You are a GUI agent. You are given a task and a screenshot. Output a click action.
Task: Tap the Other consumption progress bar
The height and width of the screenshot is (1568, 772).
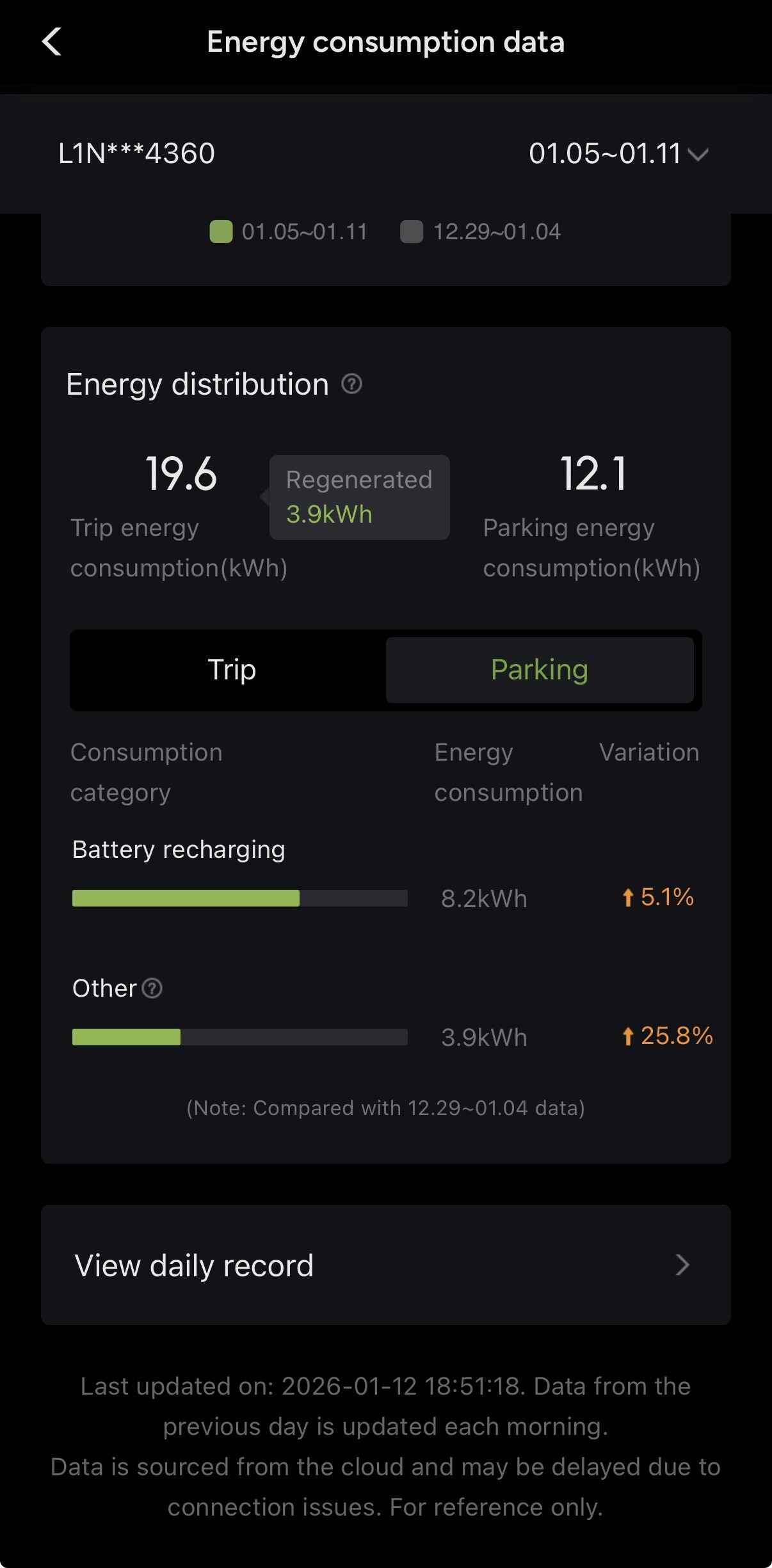pyautogui.click(x=239, y=1037)
